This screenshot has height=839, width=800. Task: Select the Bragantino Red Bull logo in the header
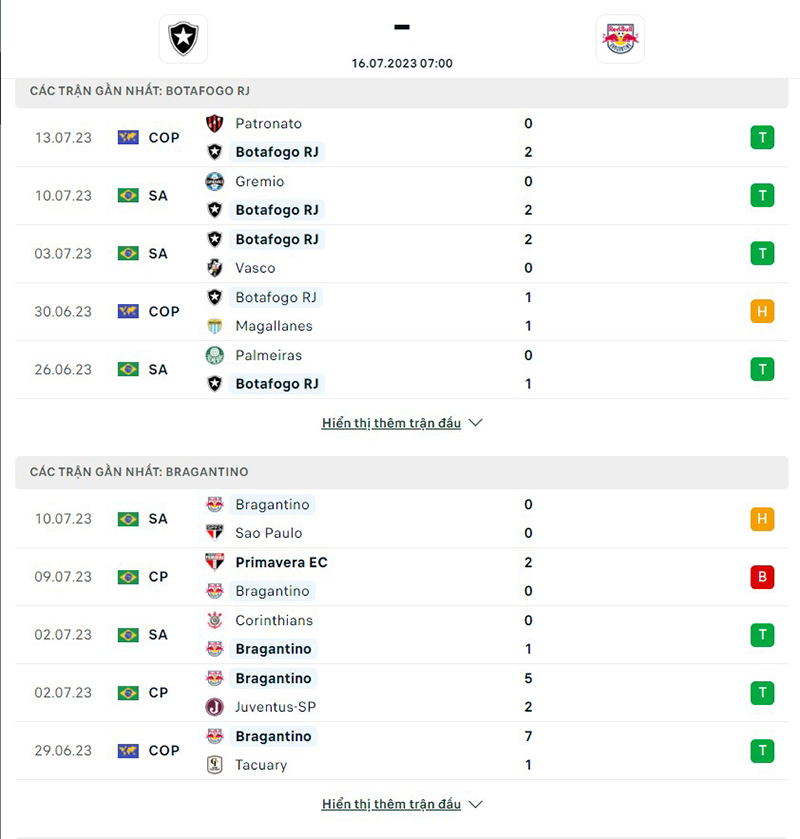[x=620, y=39]
